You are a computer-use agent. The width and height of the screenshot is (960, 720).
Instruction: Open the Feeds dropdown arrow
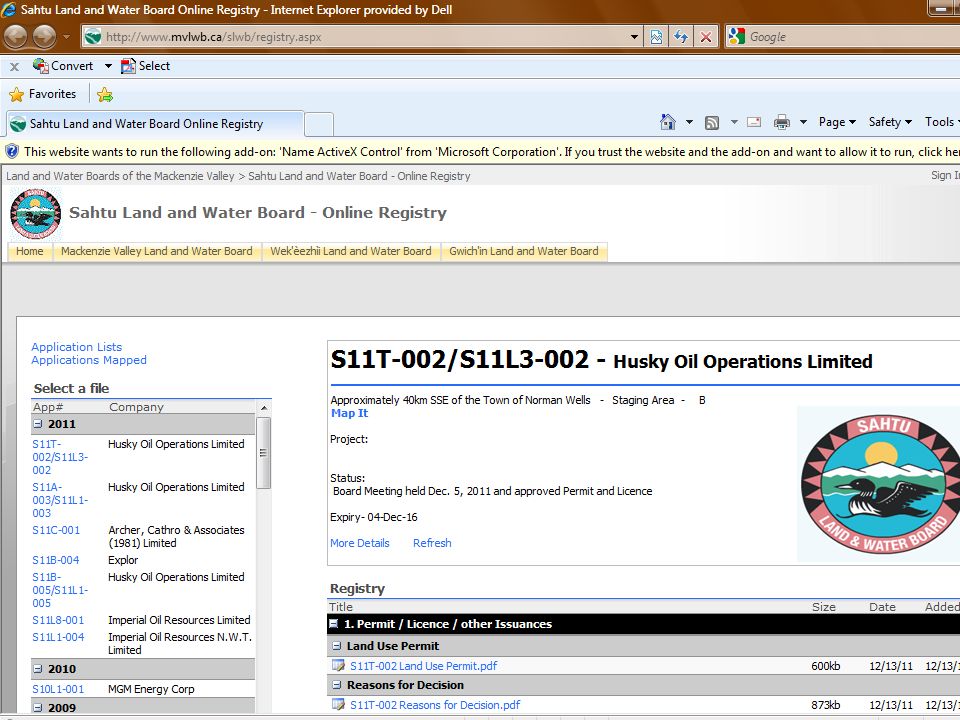point(733,122)
